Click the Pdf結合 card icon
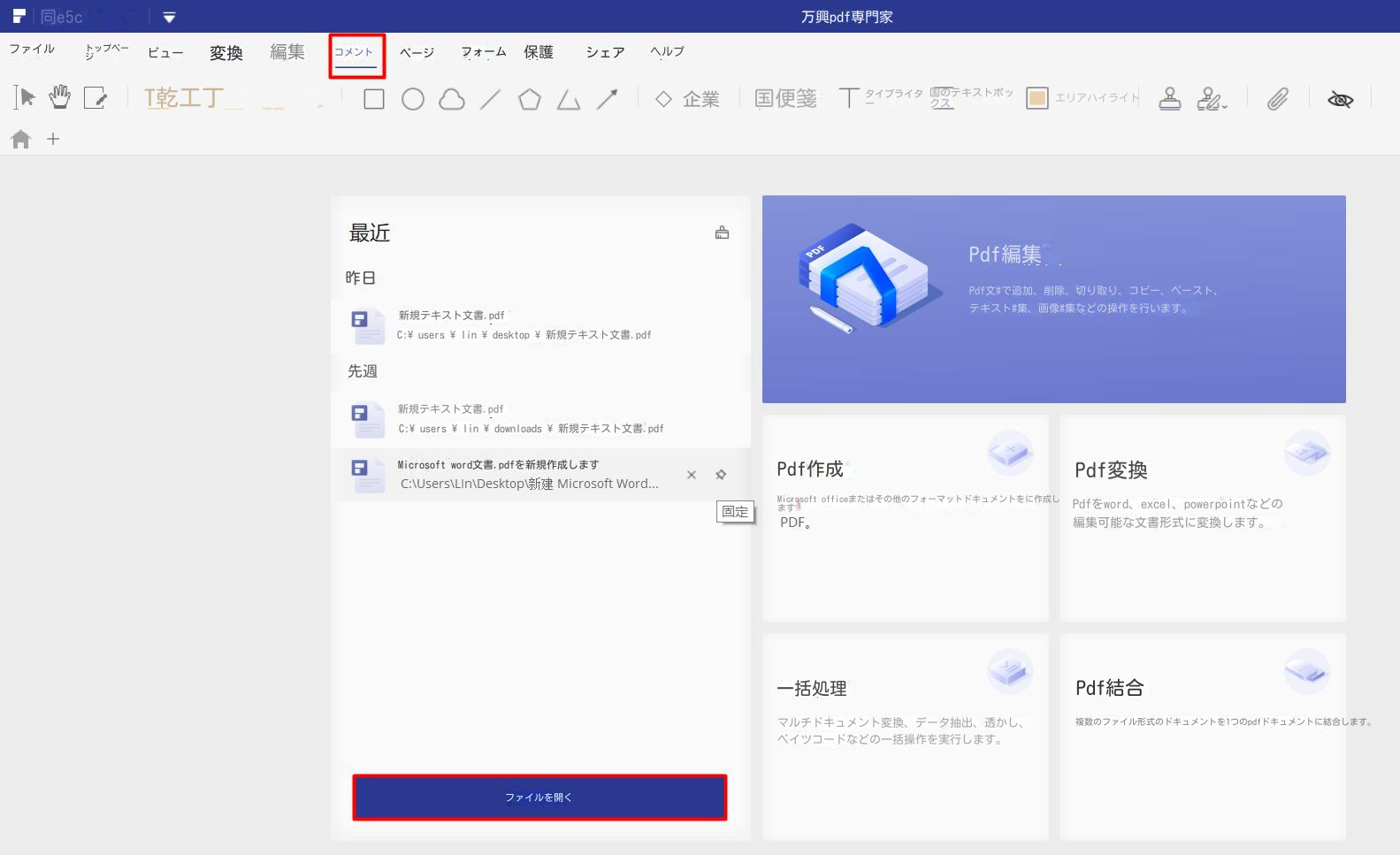This screenshot has width=1400, height=855. pyautogui.click(x=1307, y=672)
